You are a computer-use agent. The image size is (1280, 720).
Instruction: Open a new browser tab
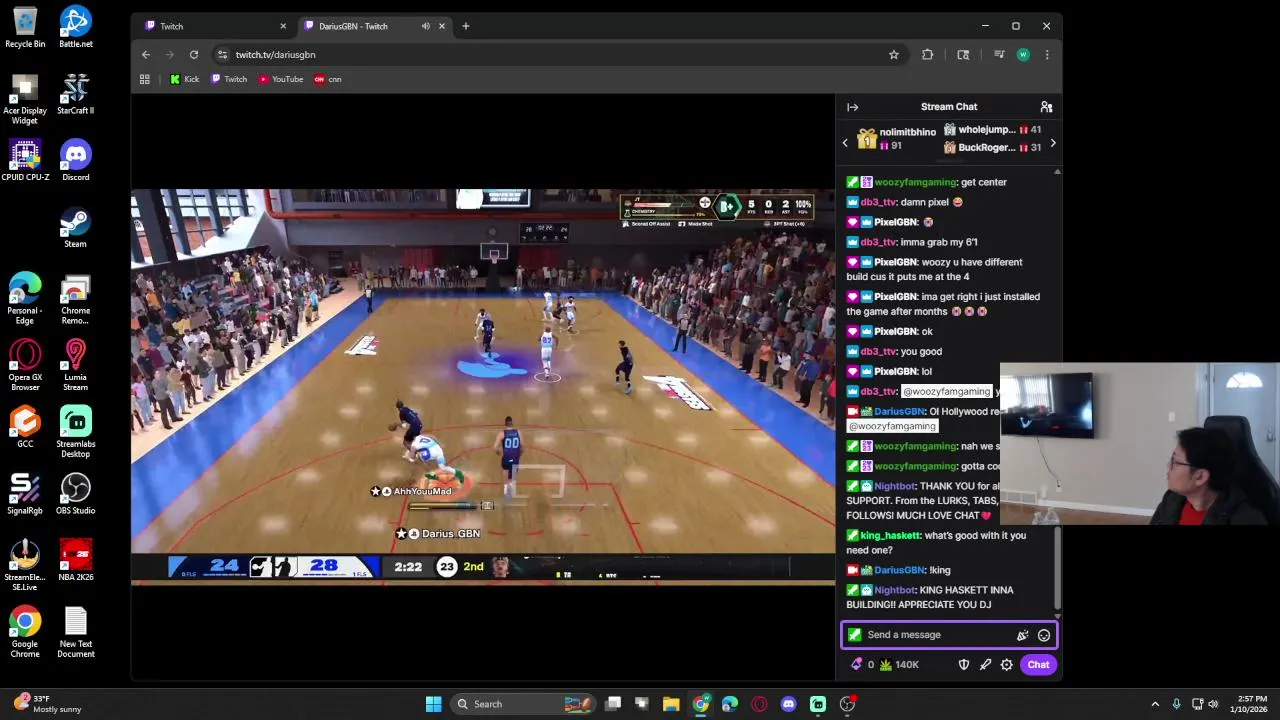tap(465, 26)
